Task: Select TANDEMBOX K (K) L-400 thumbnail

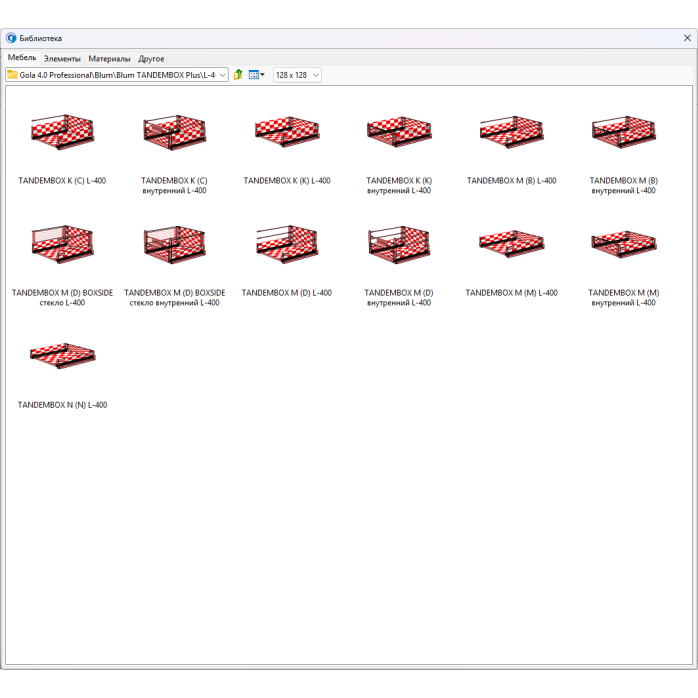Action: coord(287,132)
